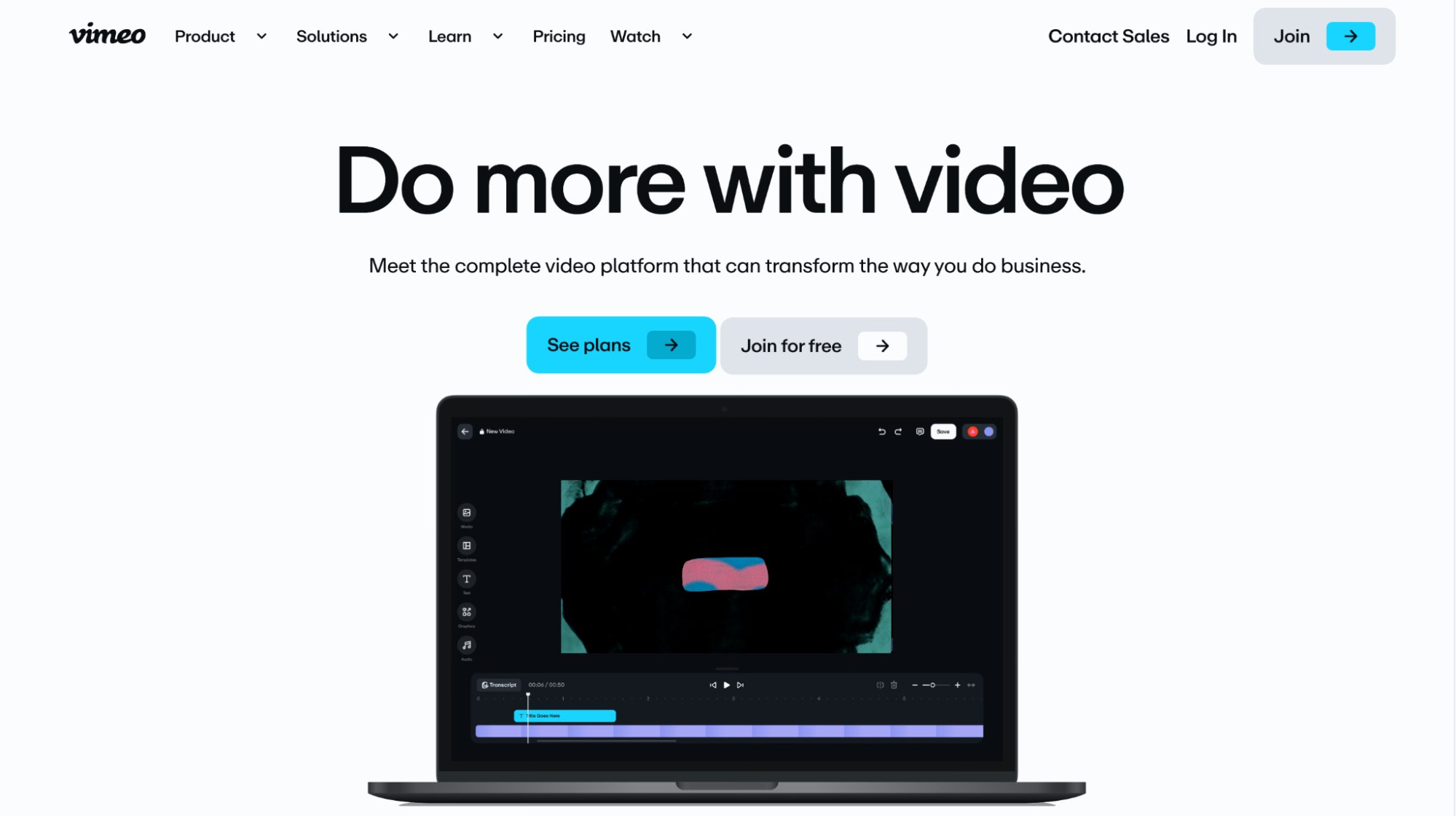This screenshot has width=1456, height=816.
Task: Toggle the blue color button in toolbar
Action: 989,432
